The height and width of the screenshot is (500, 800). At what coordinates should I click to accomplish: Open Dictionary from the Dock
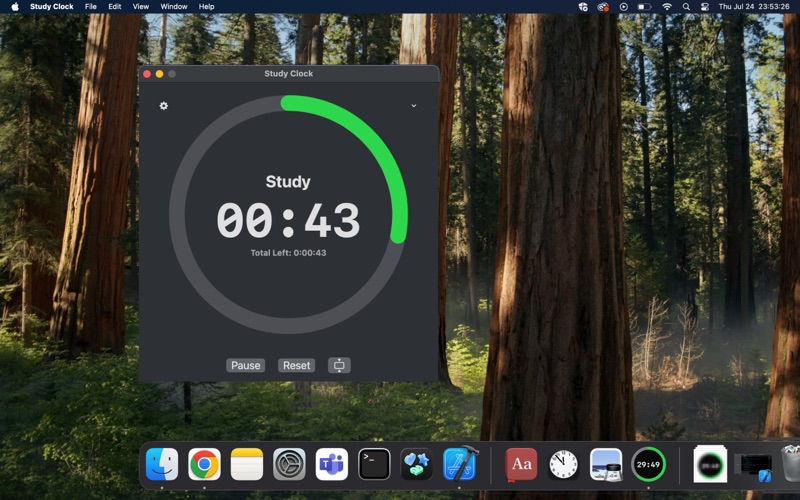521,464
